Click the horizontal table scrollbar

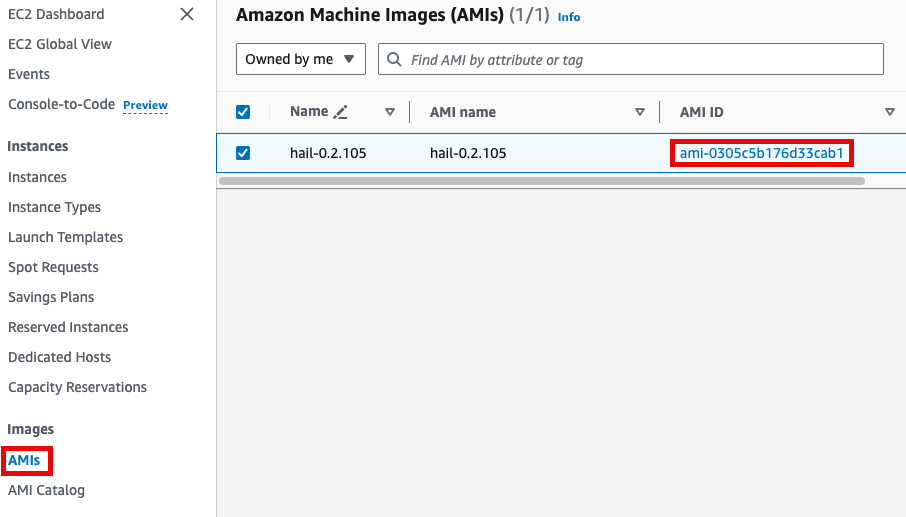[x=542, y=181]
